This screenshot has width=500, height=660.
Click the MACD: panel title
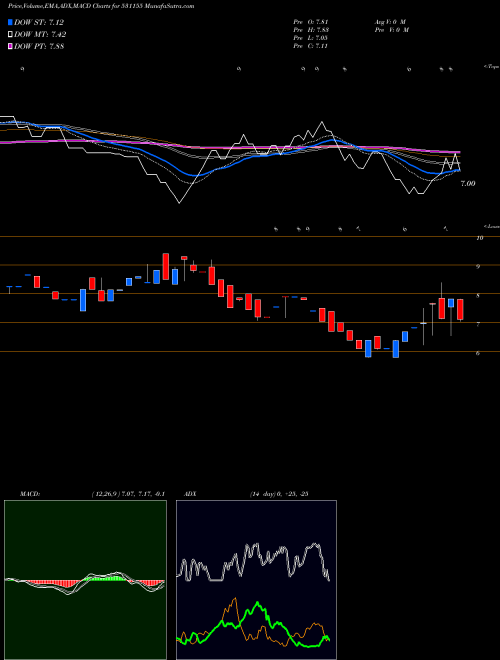pos(30,494)
